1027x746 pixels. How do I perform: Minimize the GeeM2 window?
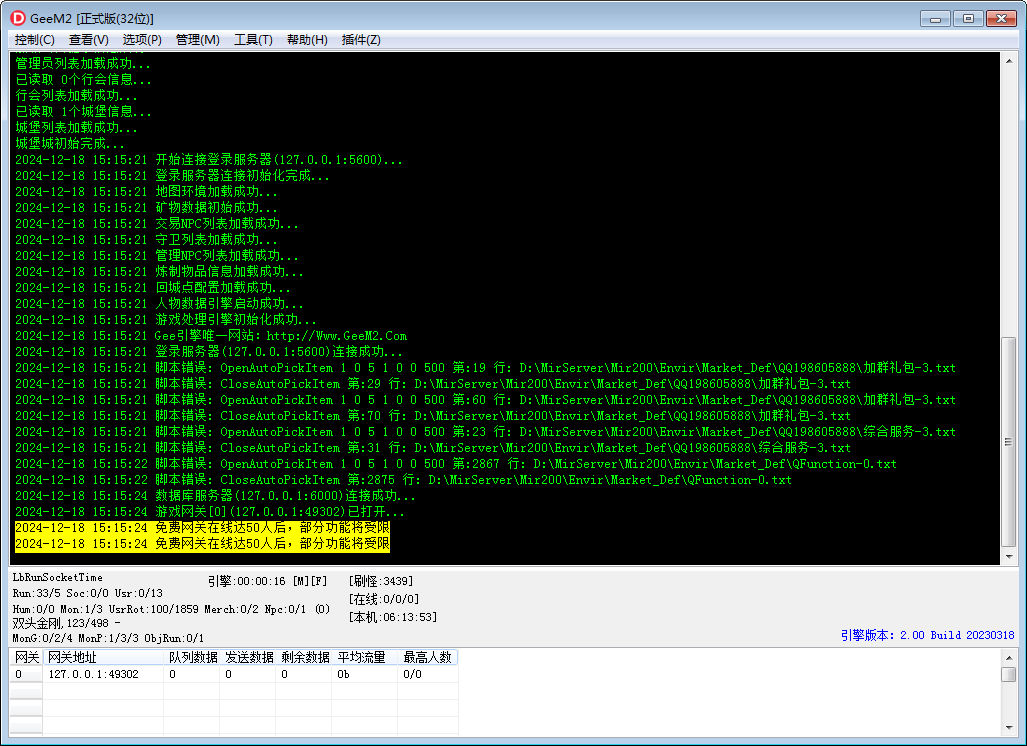[935, 19]
